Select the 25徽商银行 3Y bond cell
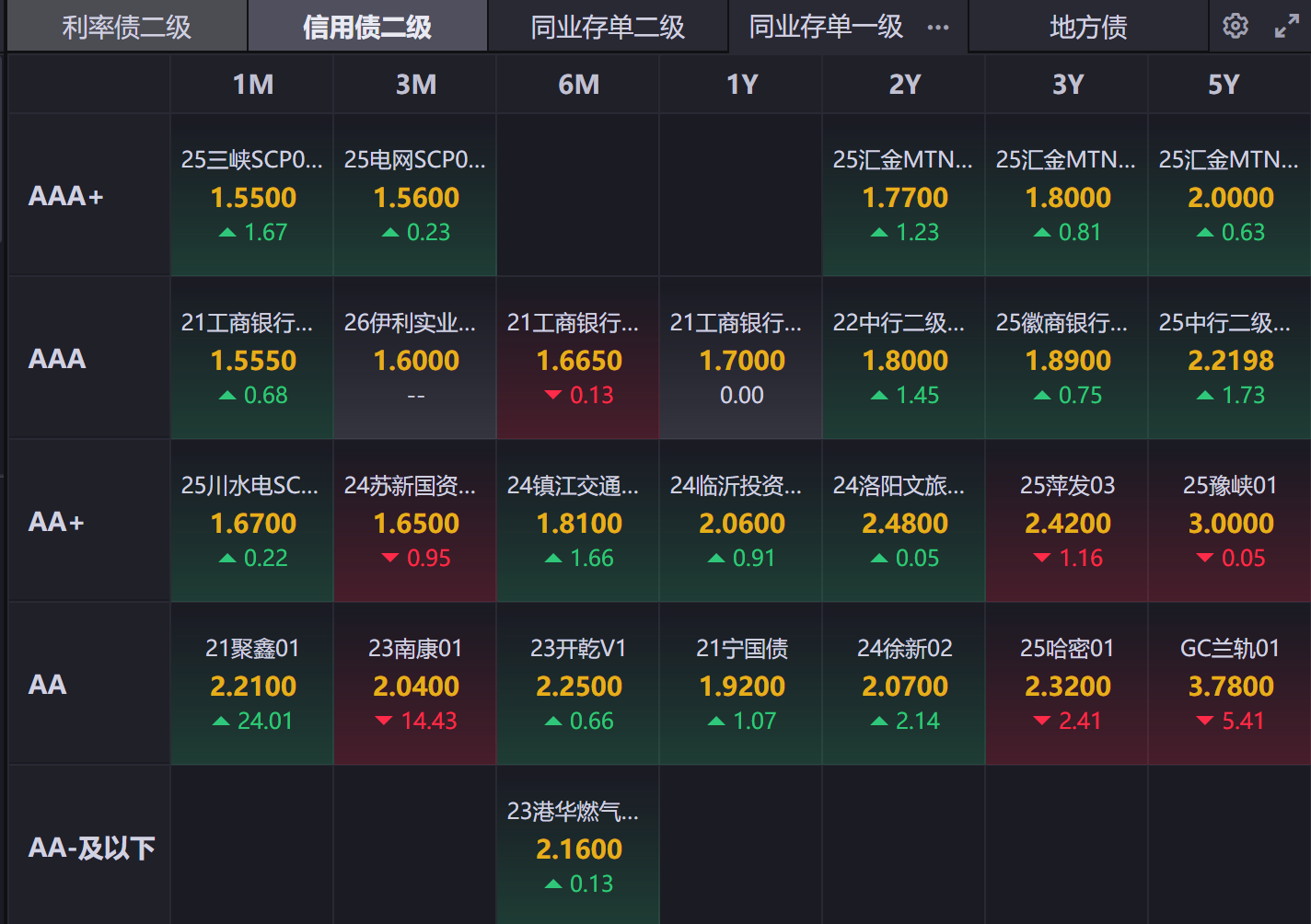This screenshot has height=924, width=1311. (x=1067, y=359)
